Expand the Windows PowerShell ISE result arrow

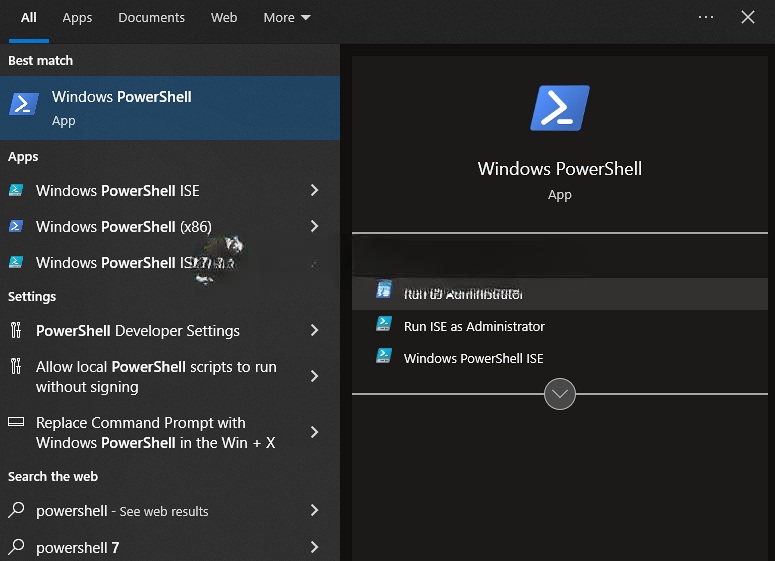pos(314,191)
